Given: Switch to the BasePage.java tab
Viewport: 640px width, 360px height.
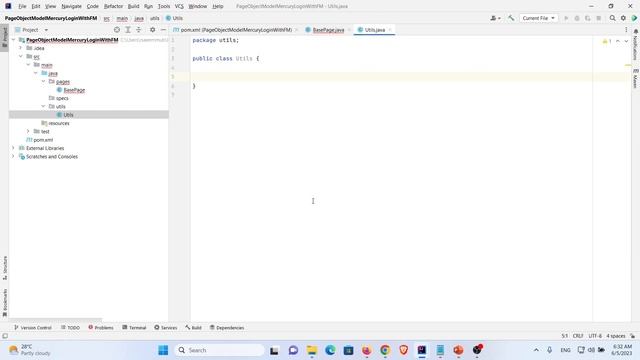Looking at the screenshot, I should tap(328, 30).
